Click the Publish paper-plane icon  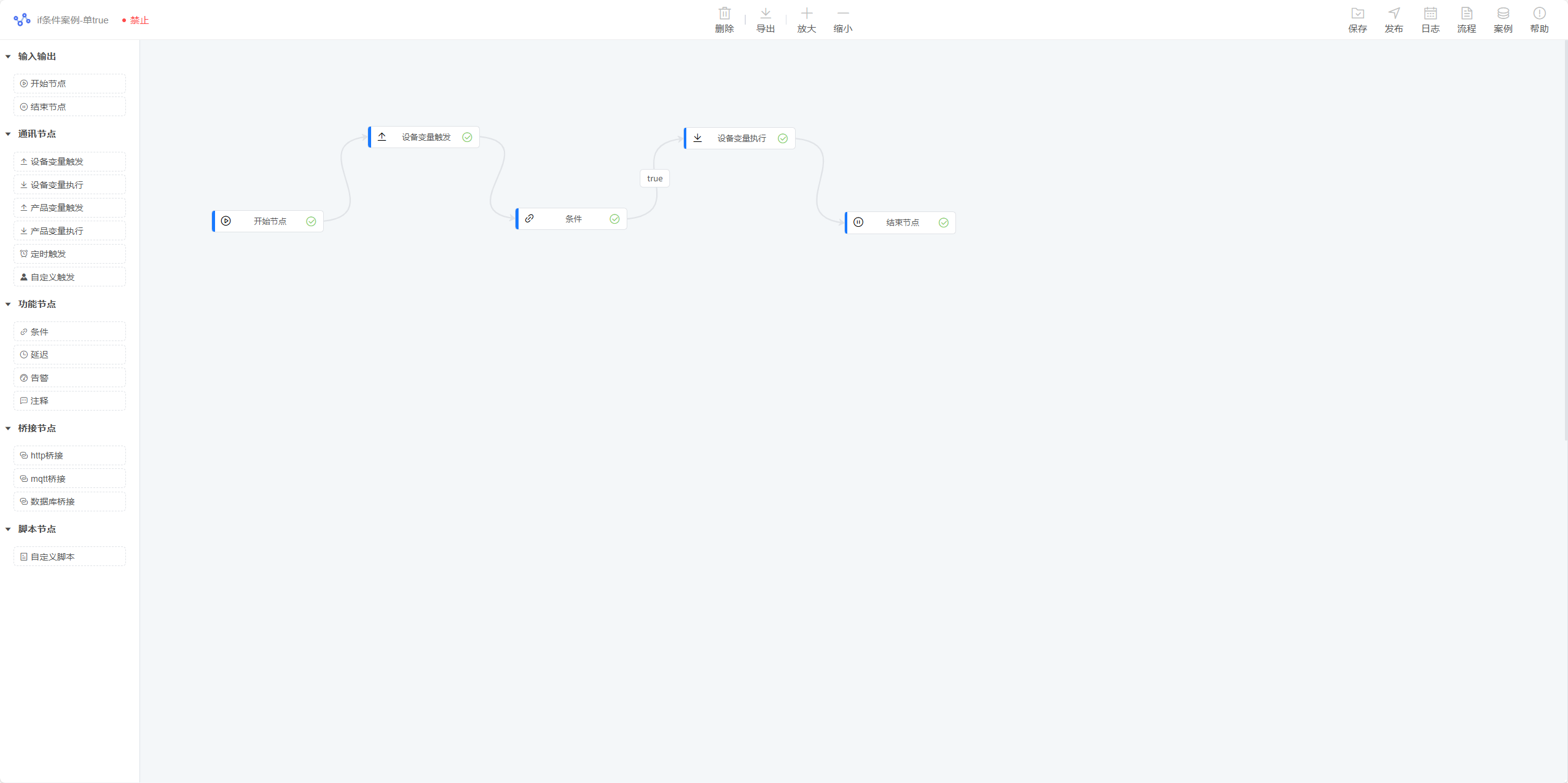point(1394,14)
